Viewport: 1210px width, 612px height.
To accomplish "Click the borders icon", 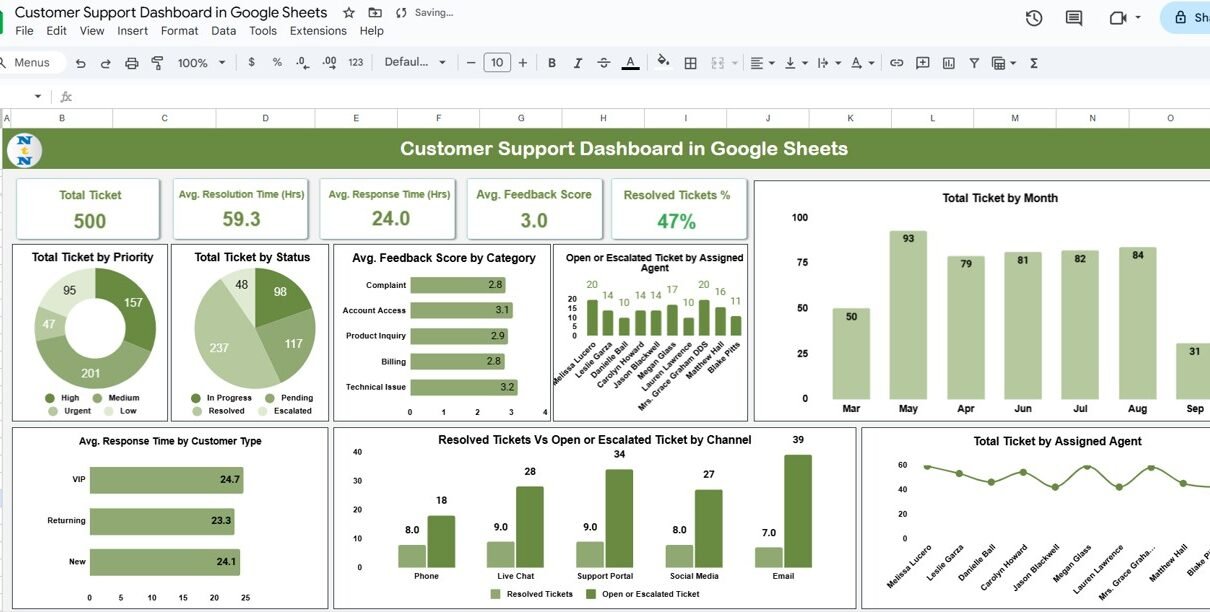I will coord(690,63).
